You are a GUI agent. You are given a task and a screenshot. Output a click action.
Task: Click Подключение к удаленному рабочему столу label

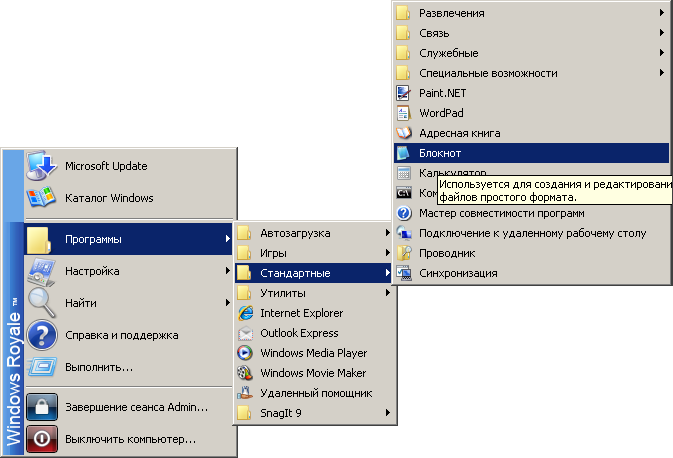pyautogui.click(x=532, y=233)
